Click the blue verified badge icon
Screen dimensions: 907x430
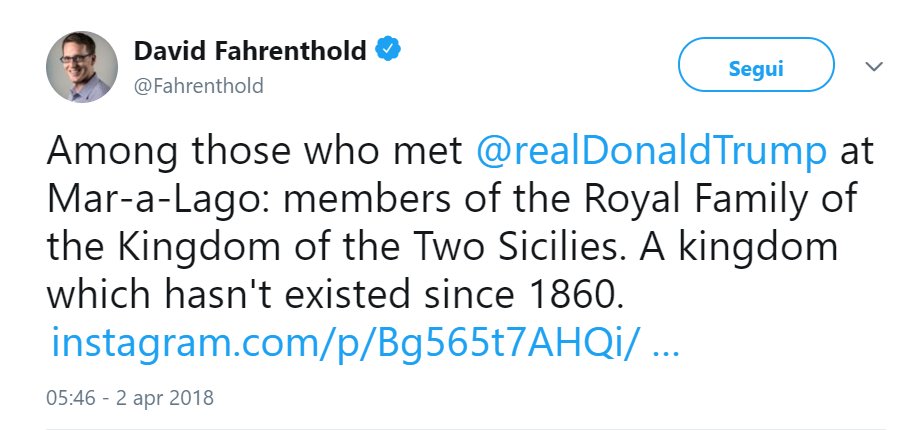click(388, 49)
